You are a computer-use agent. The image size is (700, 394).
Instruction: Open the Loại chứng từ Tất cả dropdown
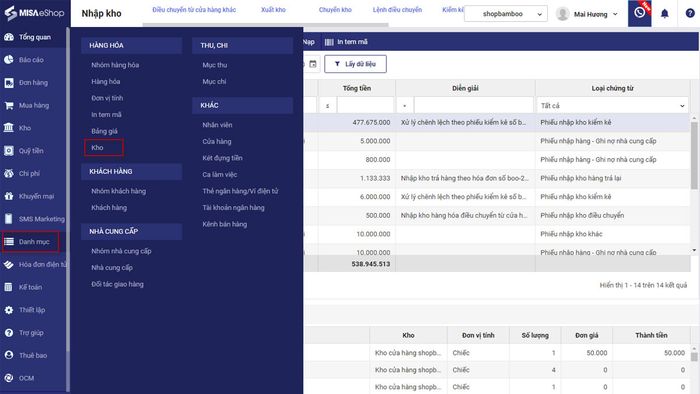612,106
